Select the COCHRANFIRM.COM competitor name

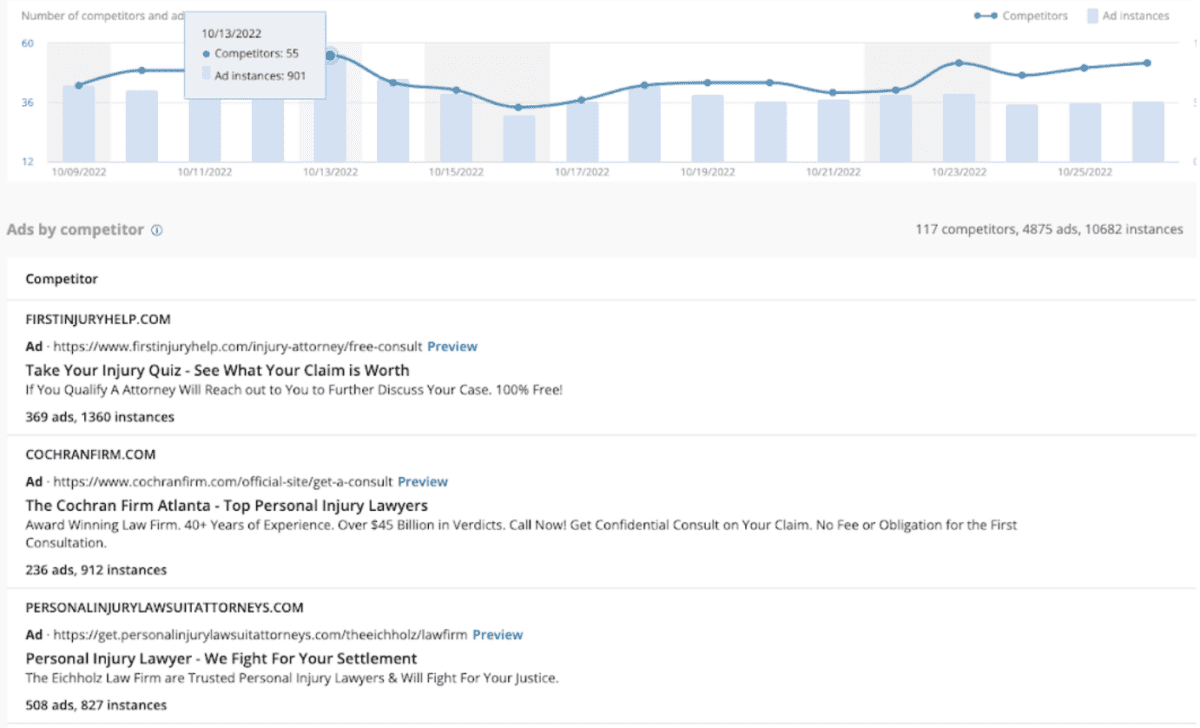click(x=90, y=454)
